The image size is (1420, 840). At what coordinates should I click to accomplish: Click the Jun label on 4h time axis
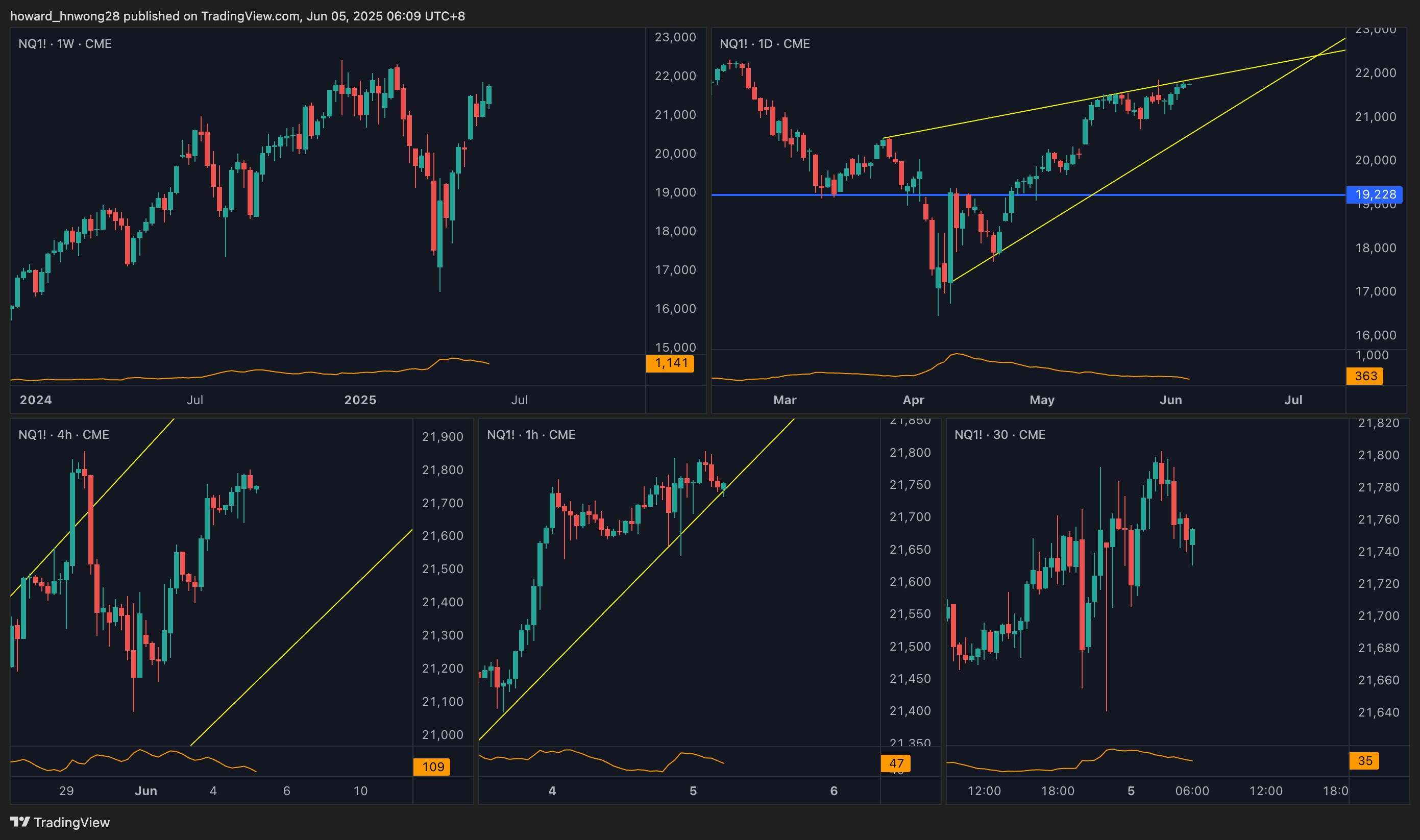coord(145,791)
